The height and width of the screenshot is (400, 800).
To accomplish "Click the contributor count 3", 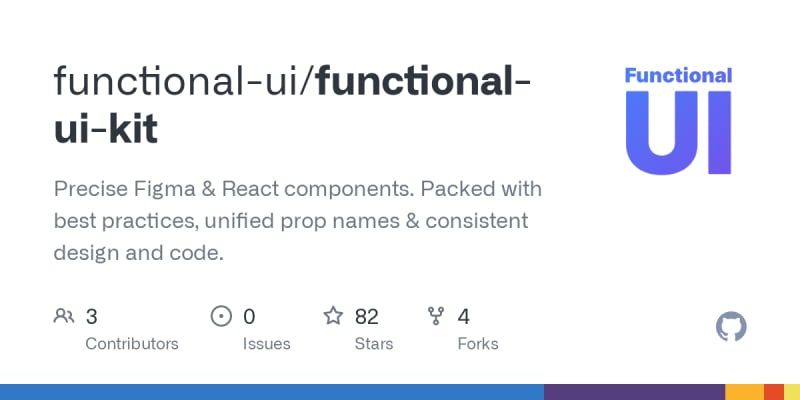I will 91,317.
